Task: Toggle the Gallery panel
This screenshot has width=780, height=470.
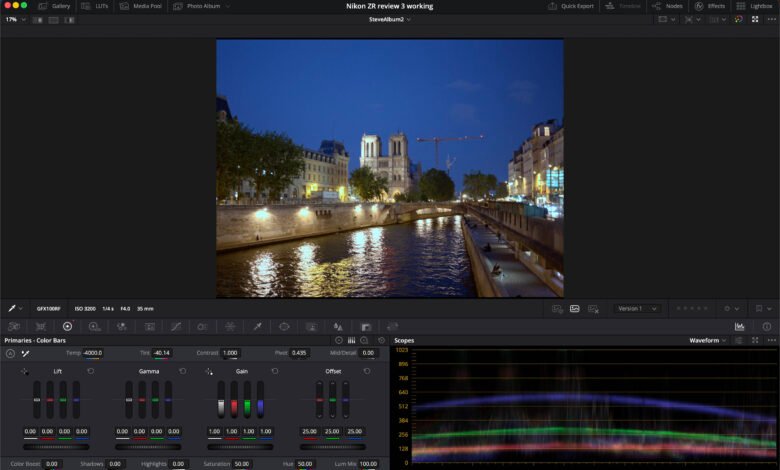Action: point(54,6)
